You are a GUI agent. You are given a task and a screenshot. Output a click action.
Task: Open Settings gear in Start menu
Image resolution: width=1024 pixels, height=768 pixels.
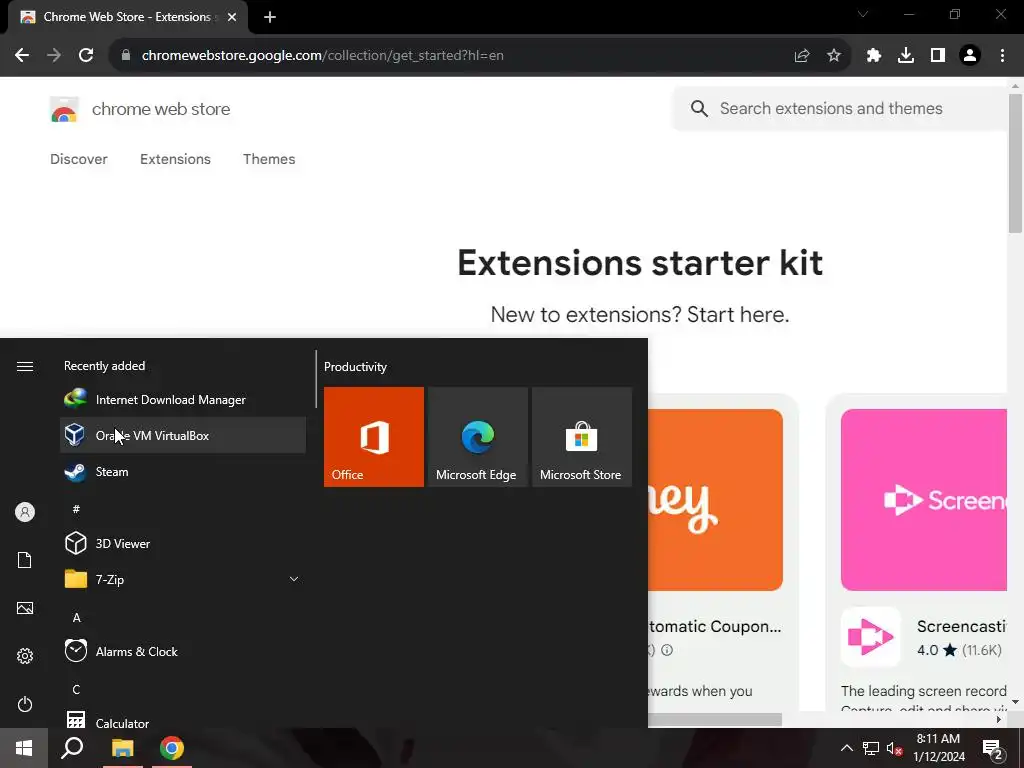coord(25,656)
